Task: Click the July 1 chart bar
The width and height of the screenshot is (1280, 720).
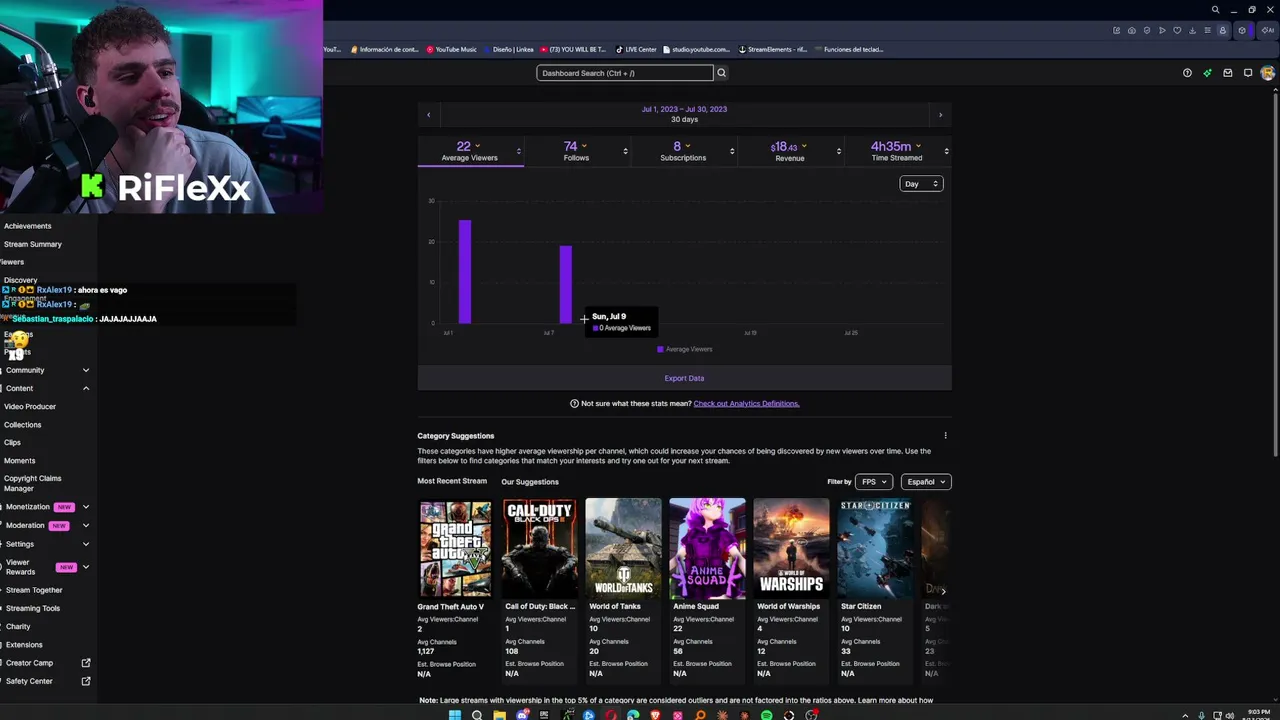Action: click(465, 271)
